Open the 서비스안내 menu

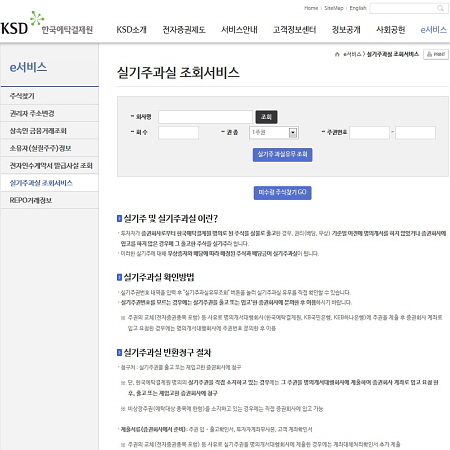[239, 30]
